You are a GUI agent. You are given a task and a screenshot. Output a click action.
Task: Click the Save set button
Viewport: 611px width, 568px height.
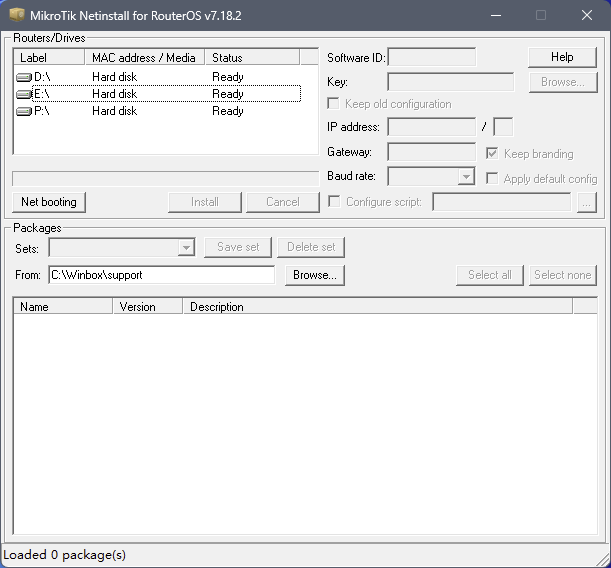238,247
